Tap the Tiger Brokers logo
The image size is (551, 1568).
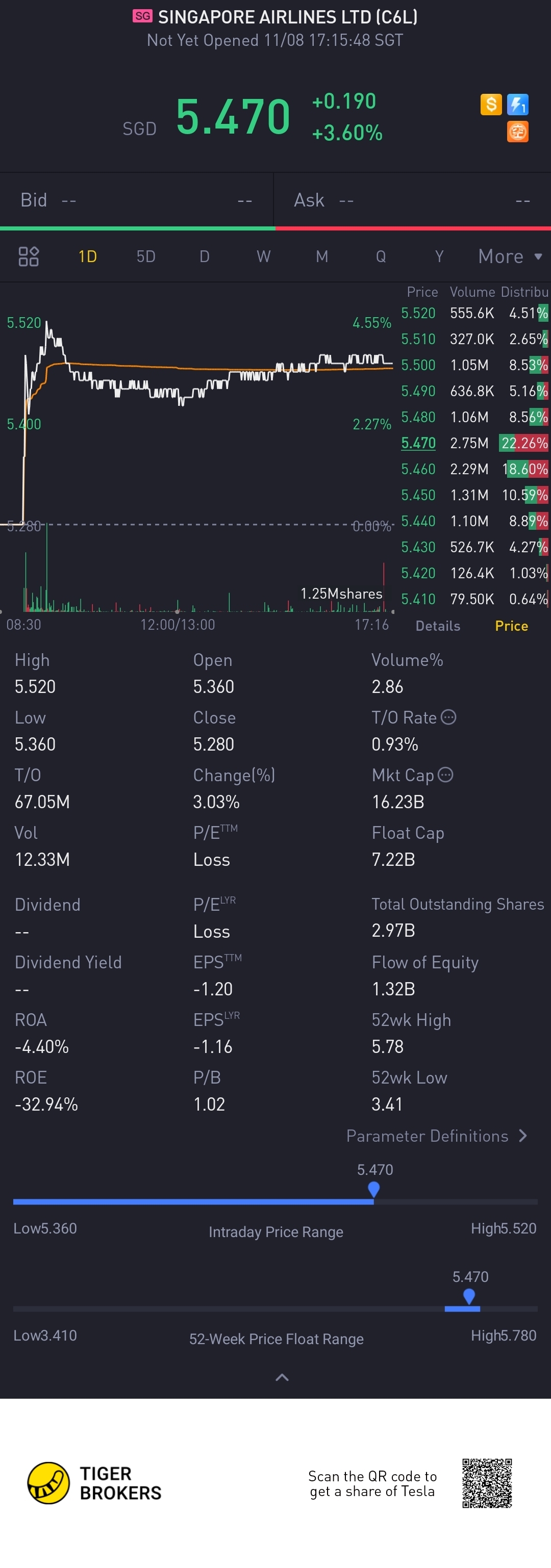(x=94, y=1483)
